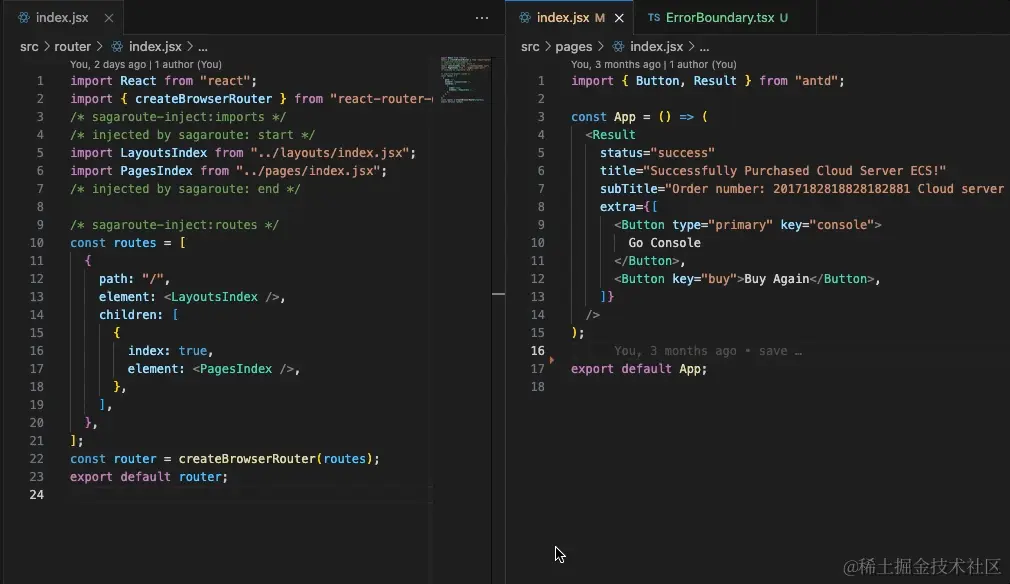Viewport: 1010px width, 584px height.
Task: Close the left pane index.jsx tab
Action: coord(109,18)
